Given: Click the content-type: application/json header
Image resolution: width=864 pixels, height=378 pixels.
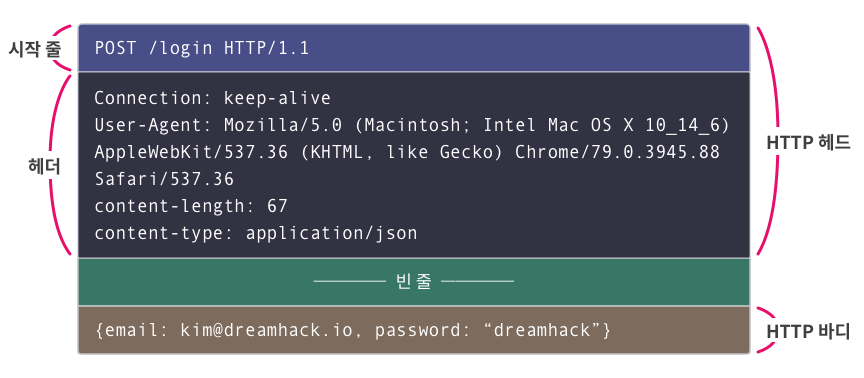Looking at the screenshot, I should pos(256,233).
